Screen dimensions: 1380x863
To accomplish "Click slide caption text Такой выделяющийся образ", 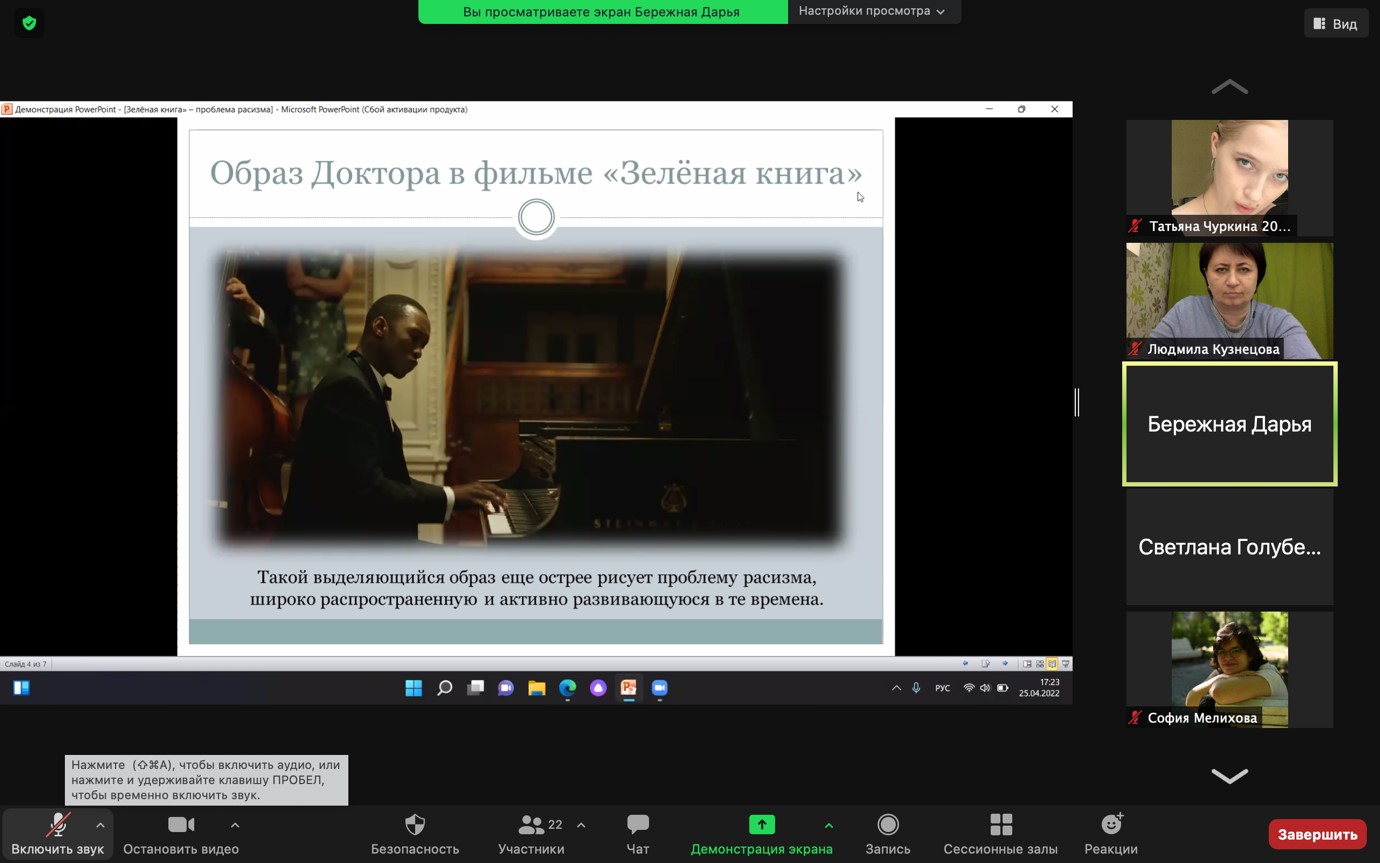I will [537, 589].
